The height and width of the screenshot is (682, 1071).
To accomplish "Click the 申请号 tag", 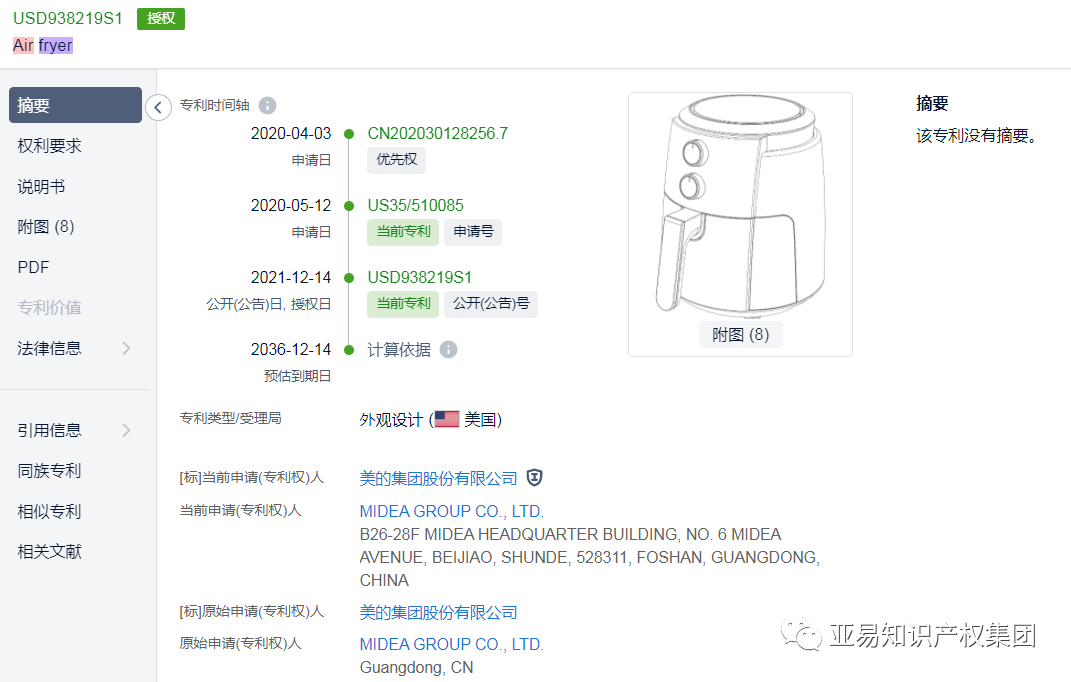I will [x=473, y=232].
